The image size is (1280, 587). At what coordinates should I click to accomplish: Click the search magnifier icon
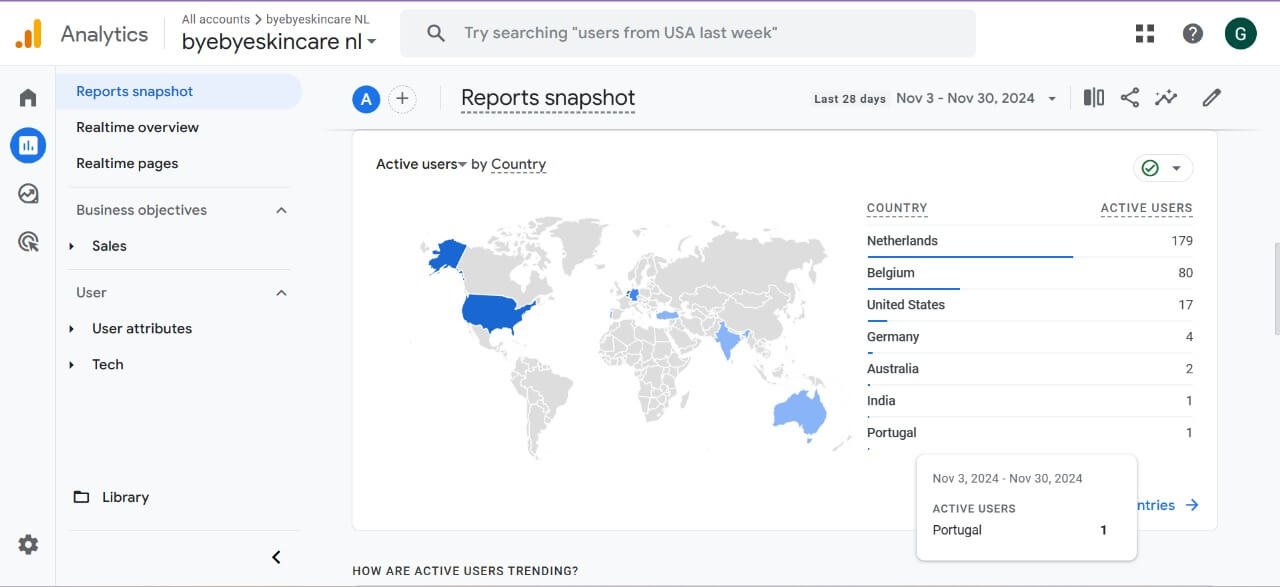pos(436,33)
